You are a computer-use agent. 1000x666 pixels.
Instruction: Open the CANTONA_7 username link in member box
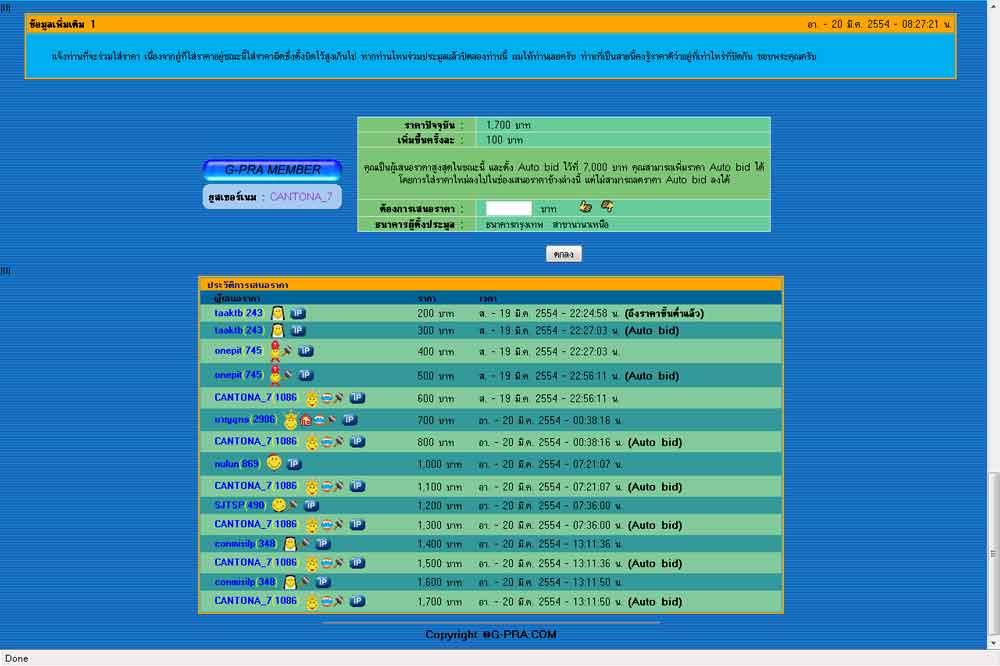[301, 197]
